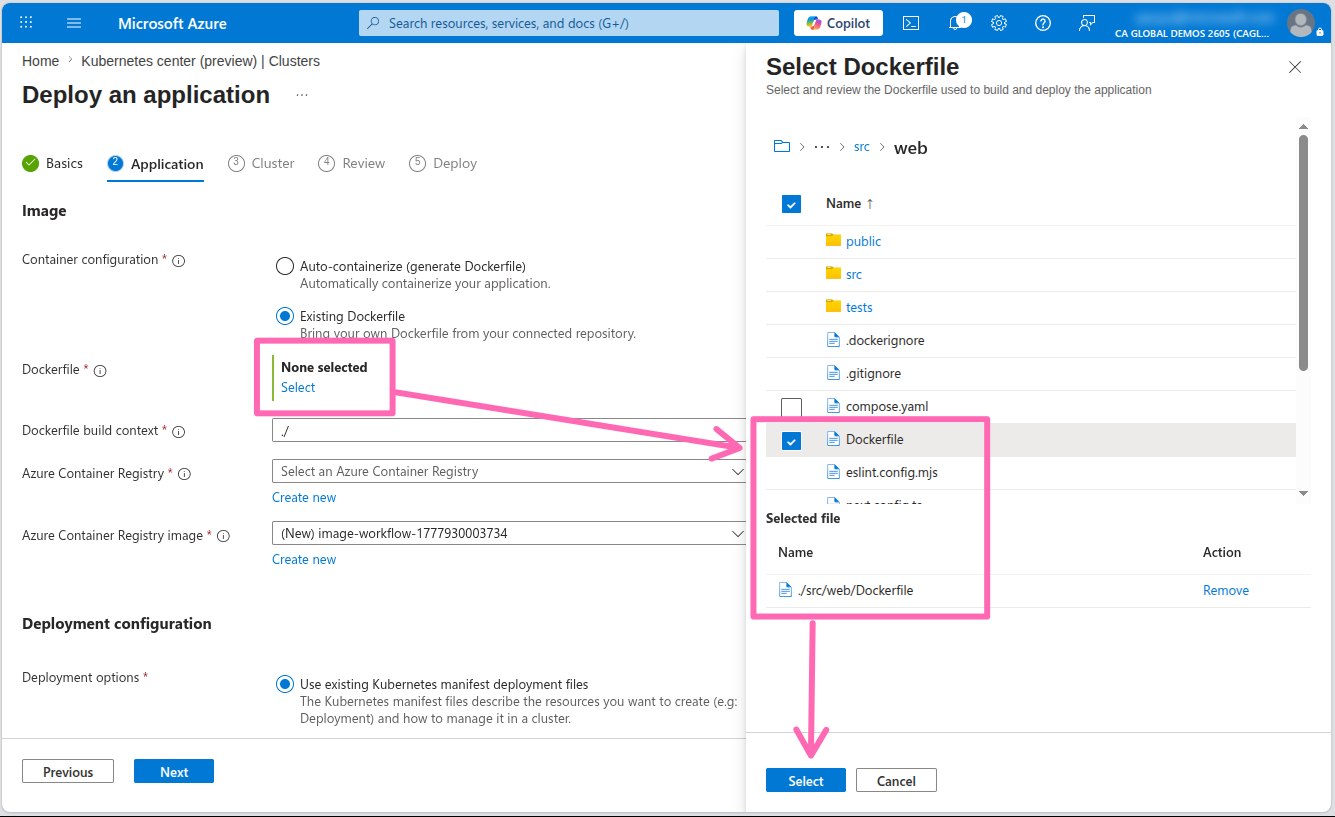Open the tests folder
This screenshot has height=817, width=1335.
(x=859, y=307)
